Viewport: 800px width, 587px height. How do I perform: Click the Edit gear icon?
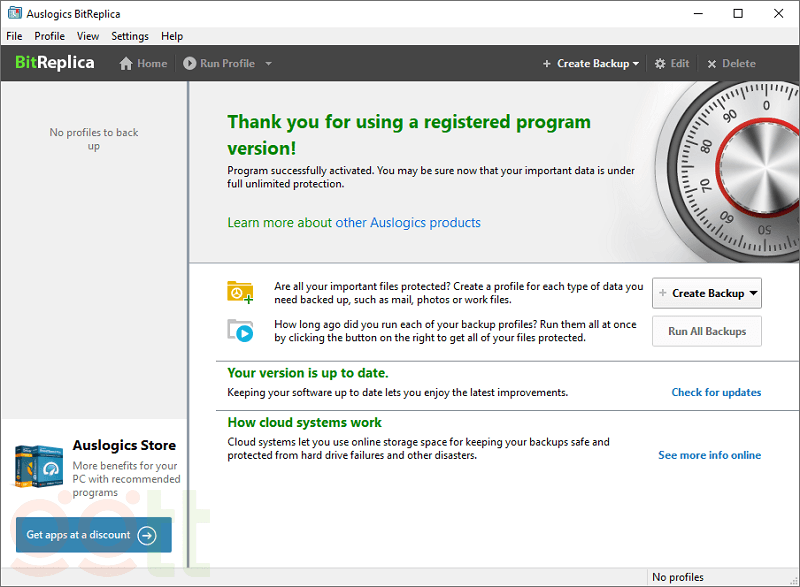point(660,64)
